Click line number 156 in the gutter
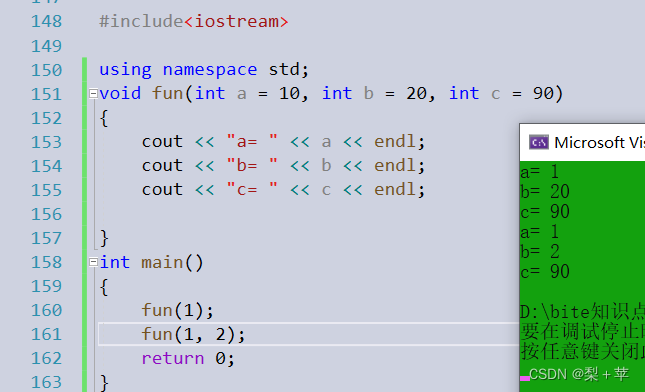The image size is (645, 392). (46, 214)
